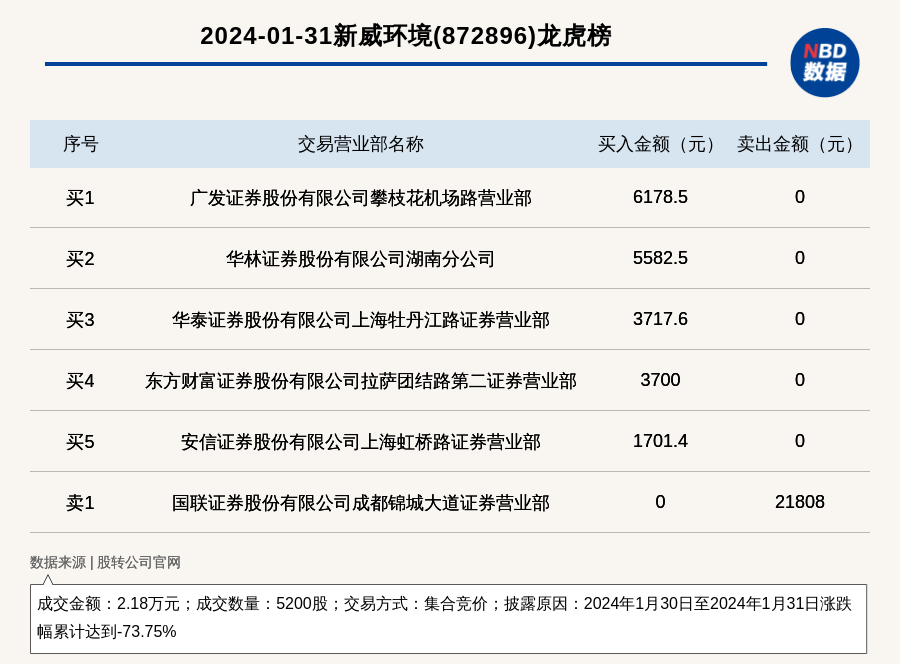The height and width of the screenshot is (664, 900).
Task: Click the 交易营业部名称 column header
Action: point(360,144)
